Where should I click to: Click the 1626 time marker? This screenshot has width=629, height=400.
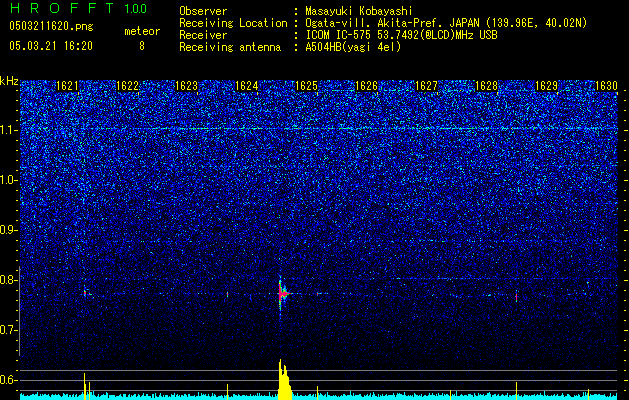tap(367, 86)
